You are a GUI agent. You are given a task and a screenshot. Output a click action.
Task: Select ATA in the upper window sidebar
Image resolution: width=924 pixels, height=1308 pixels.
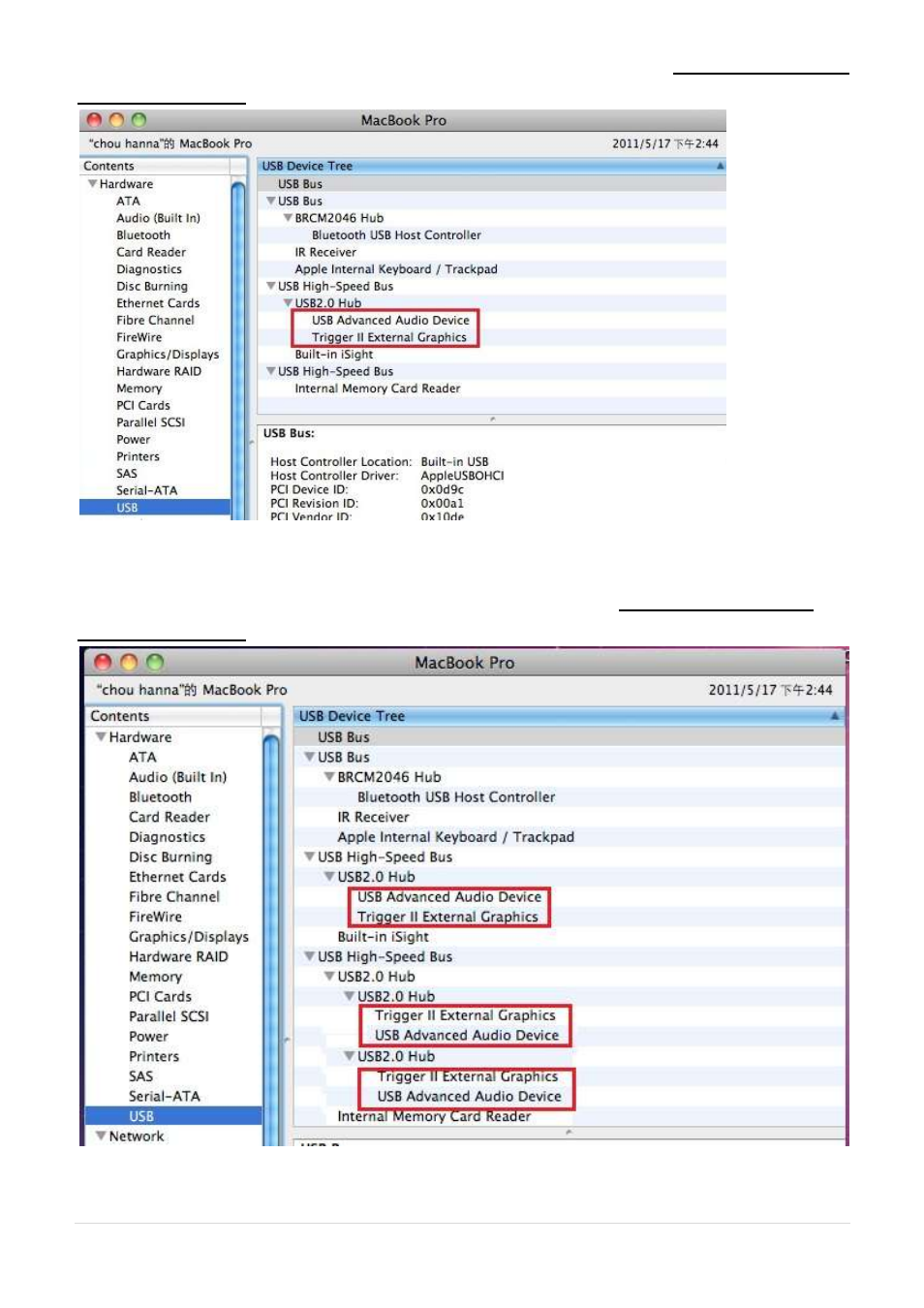(x=128, y=202)
